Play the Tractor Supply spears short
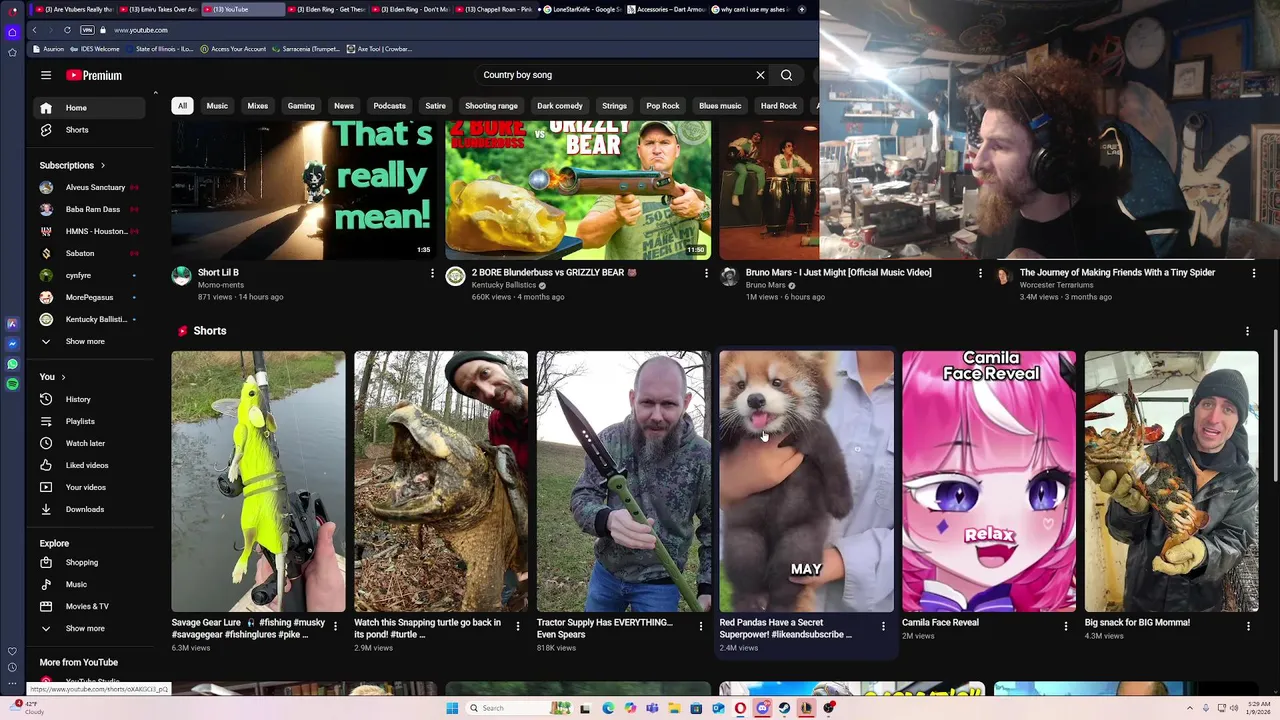The height and width of the screenshot is (720, 1280). tap(623, 481)
